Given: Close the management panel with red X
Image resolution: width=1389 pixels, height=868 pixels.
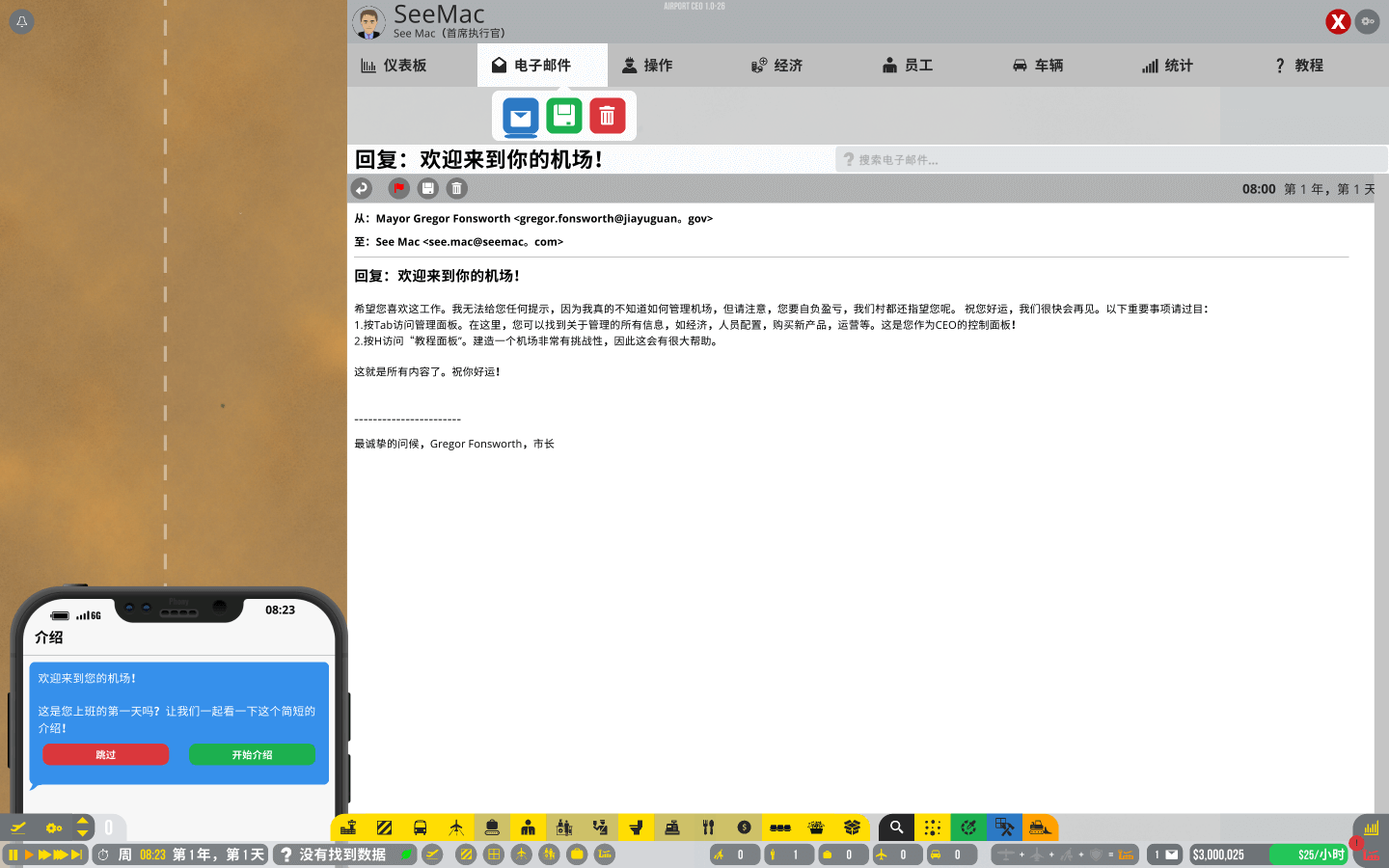Looking at the screenshot, I should click(x=1337, y=21).
